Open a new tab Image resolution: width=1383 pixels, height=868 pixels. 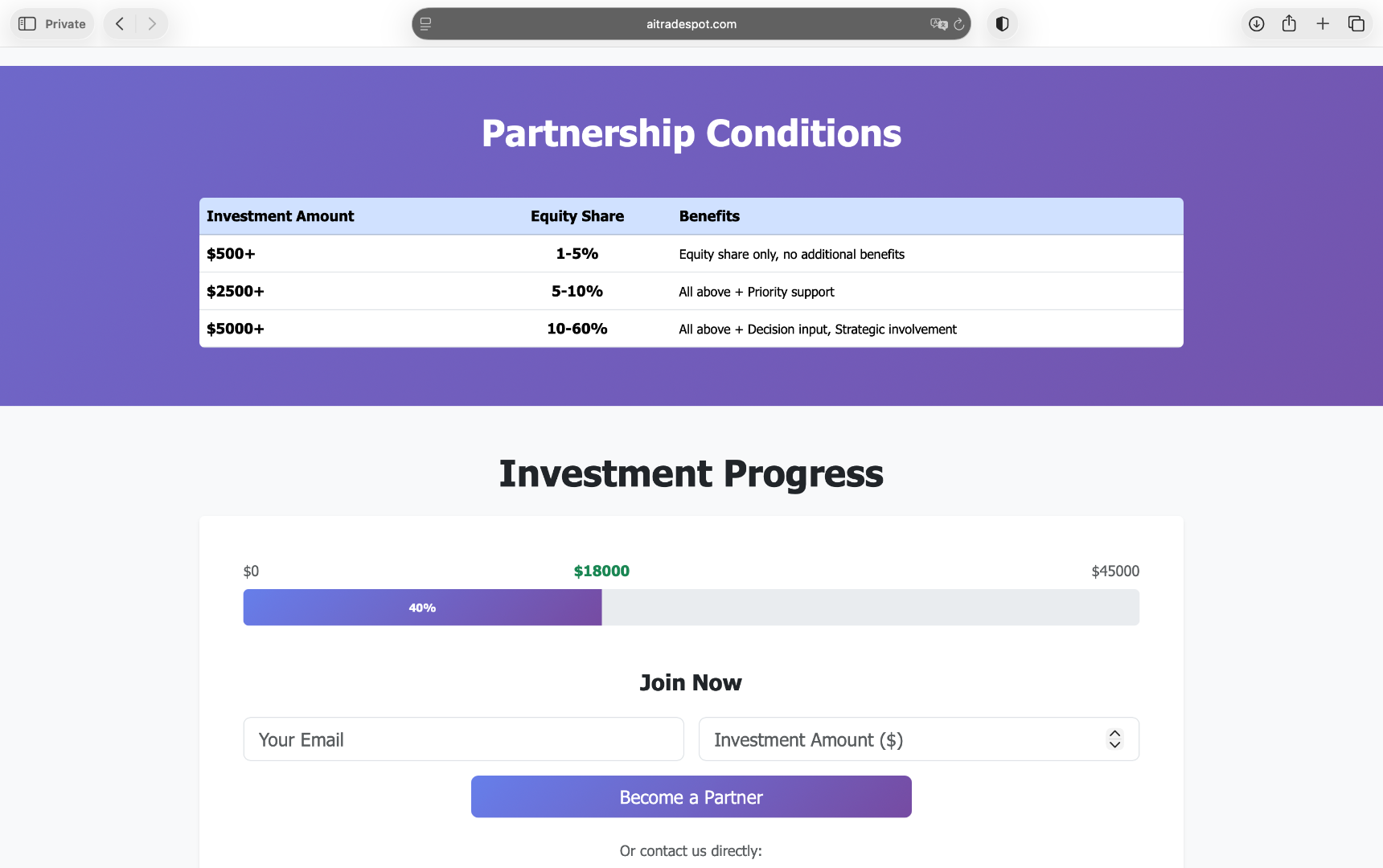click(x=1323, y=24)
